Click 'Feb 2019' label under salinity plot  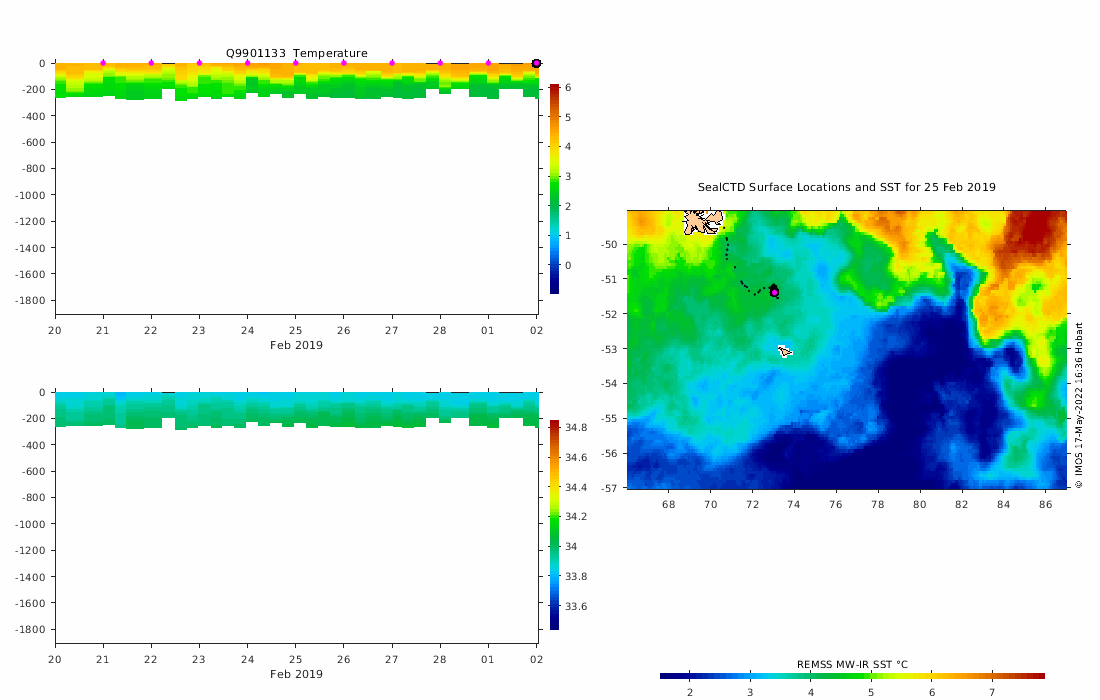coord(296,674)
